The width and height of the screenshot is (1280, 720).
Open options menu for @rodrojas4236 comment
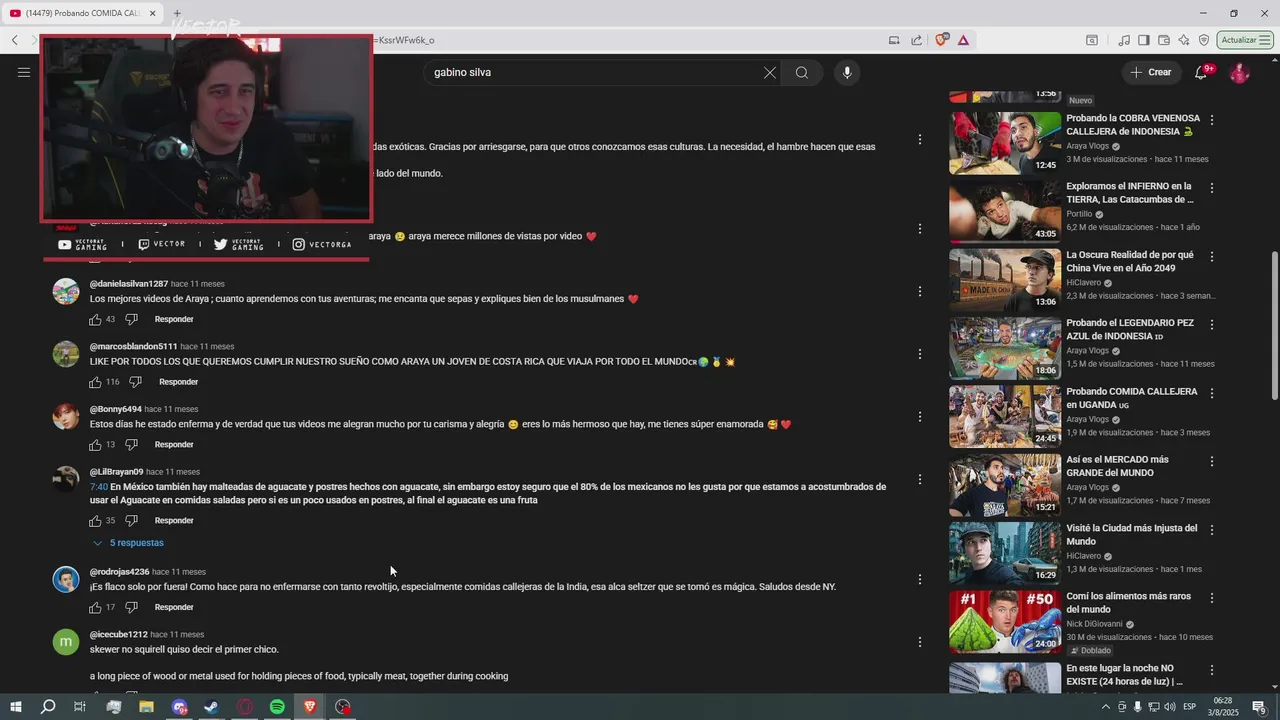pyautogui.click(x=920, y=579)
